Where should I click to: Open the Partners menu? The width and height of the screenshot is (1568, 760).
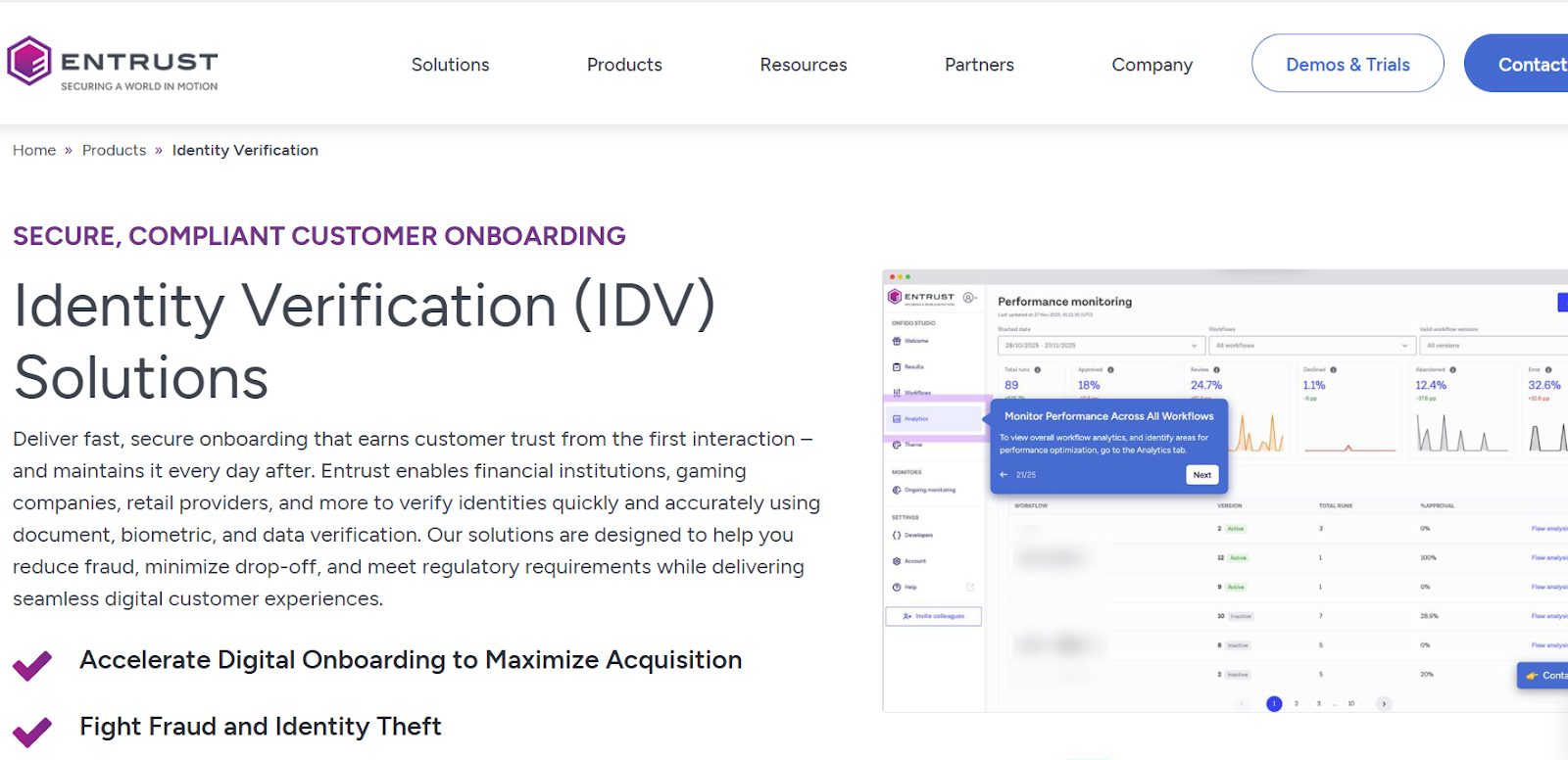pos(979,65)
